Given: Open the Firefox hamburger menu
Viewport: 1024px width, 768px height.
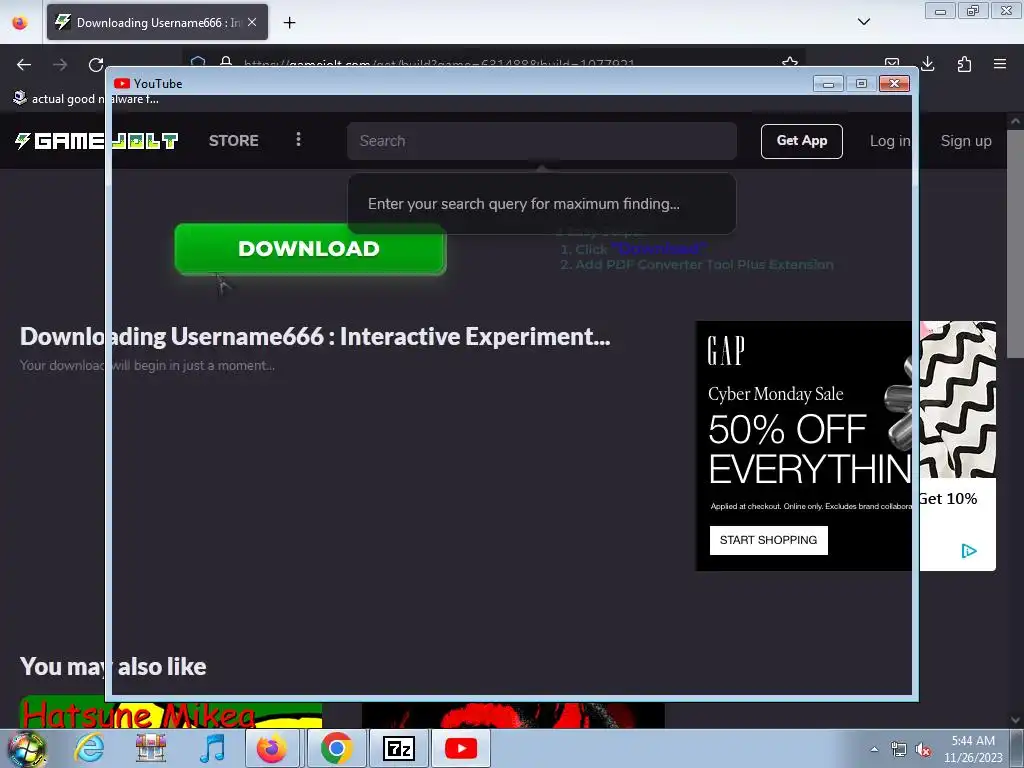Looking at the screenshot, I should [1000, 63].
